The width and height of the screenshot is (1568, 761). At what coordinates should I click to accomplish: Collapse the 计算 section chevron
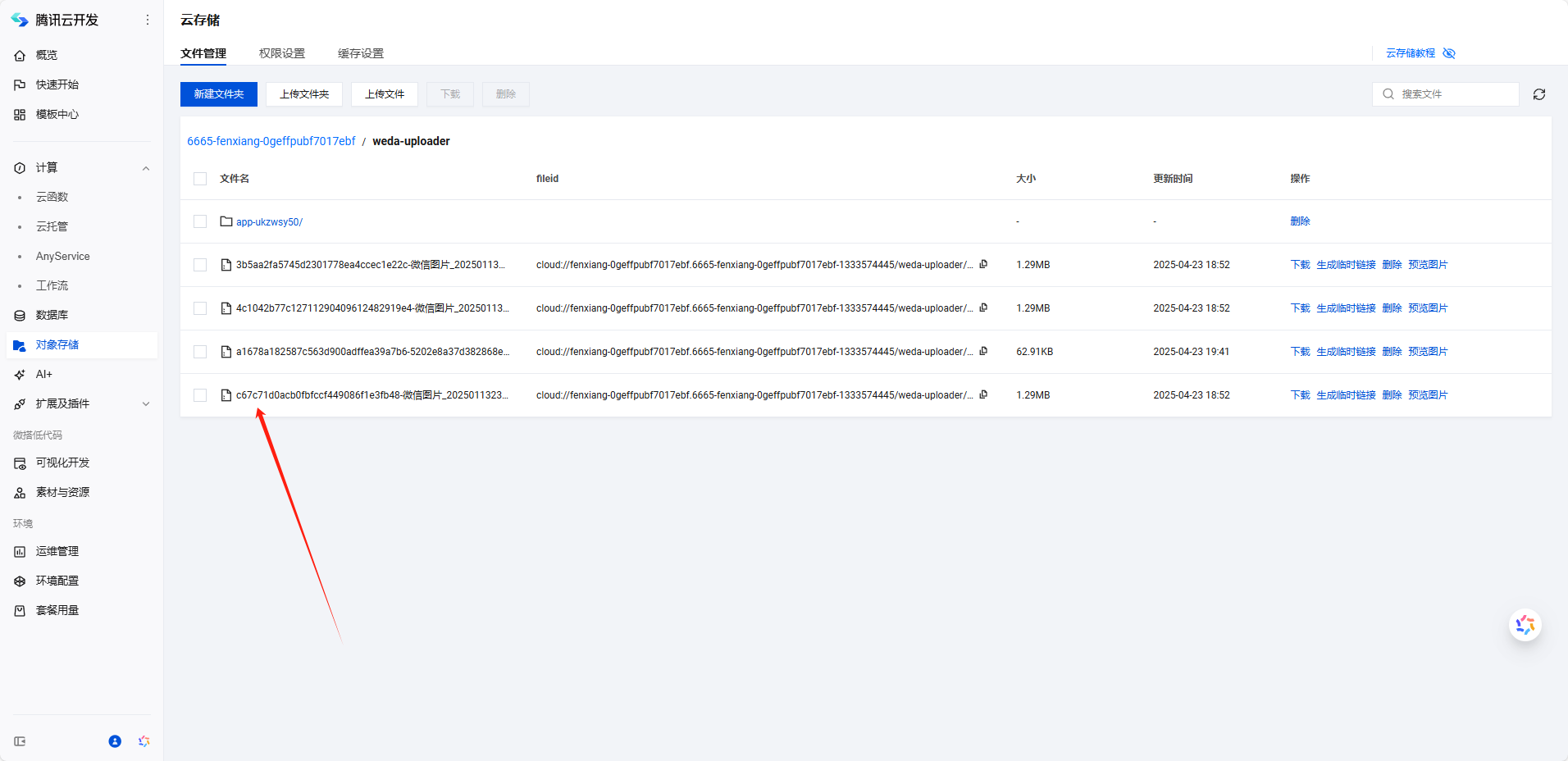pos(146,168)
